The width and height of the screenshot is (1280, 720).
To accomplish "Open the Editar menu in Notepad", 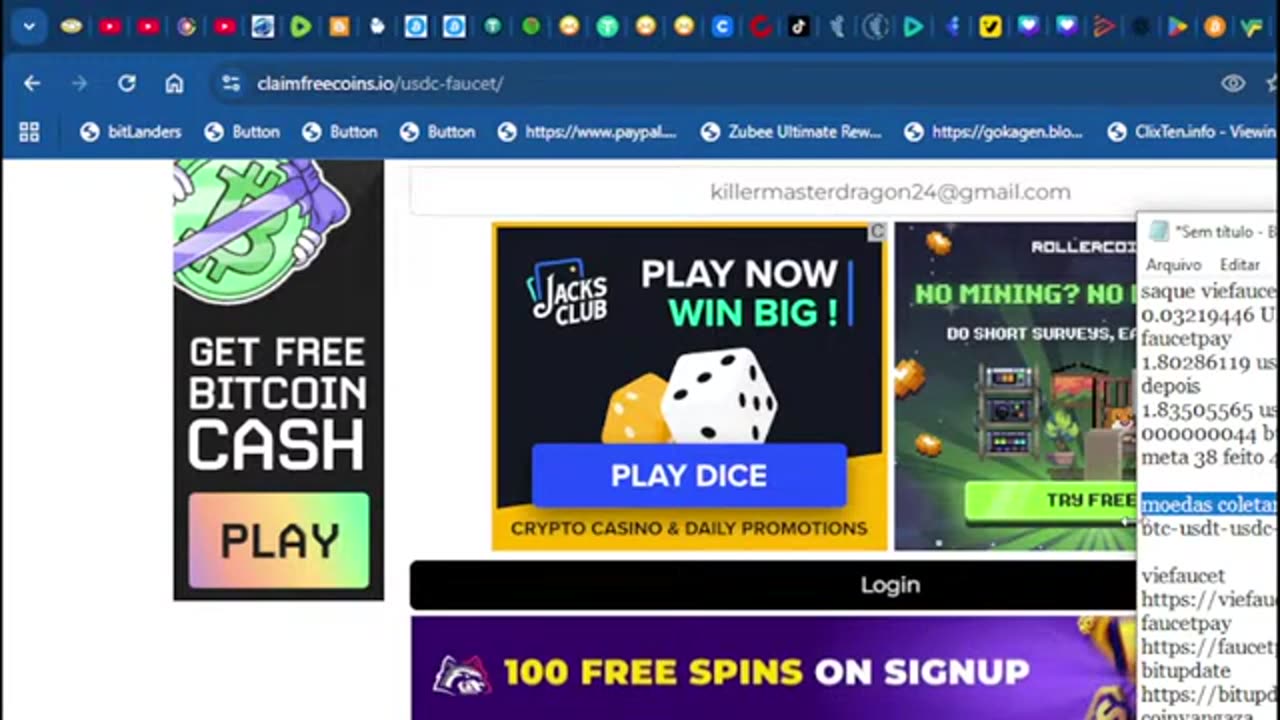I will [x=1240, y=265].
